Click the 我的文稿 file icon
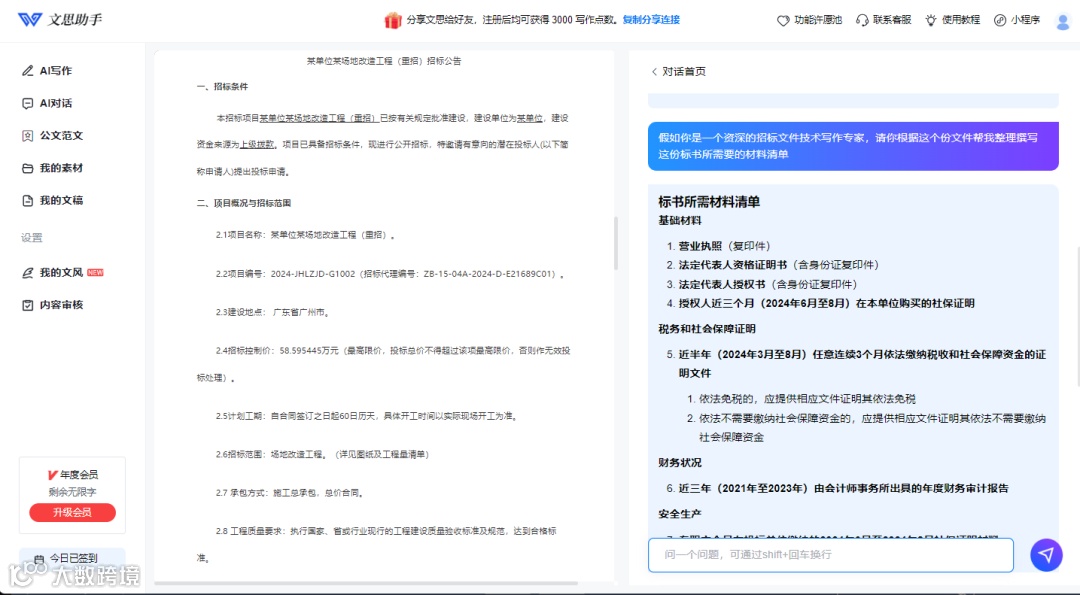1080x595 pixels. pyautogui.click(x=28, y=200)
